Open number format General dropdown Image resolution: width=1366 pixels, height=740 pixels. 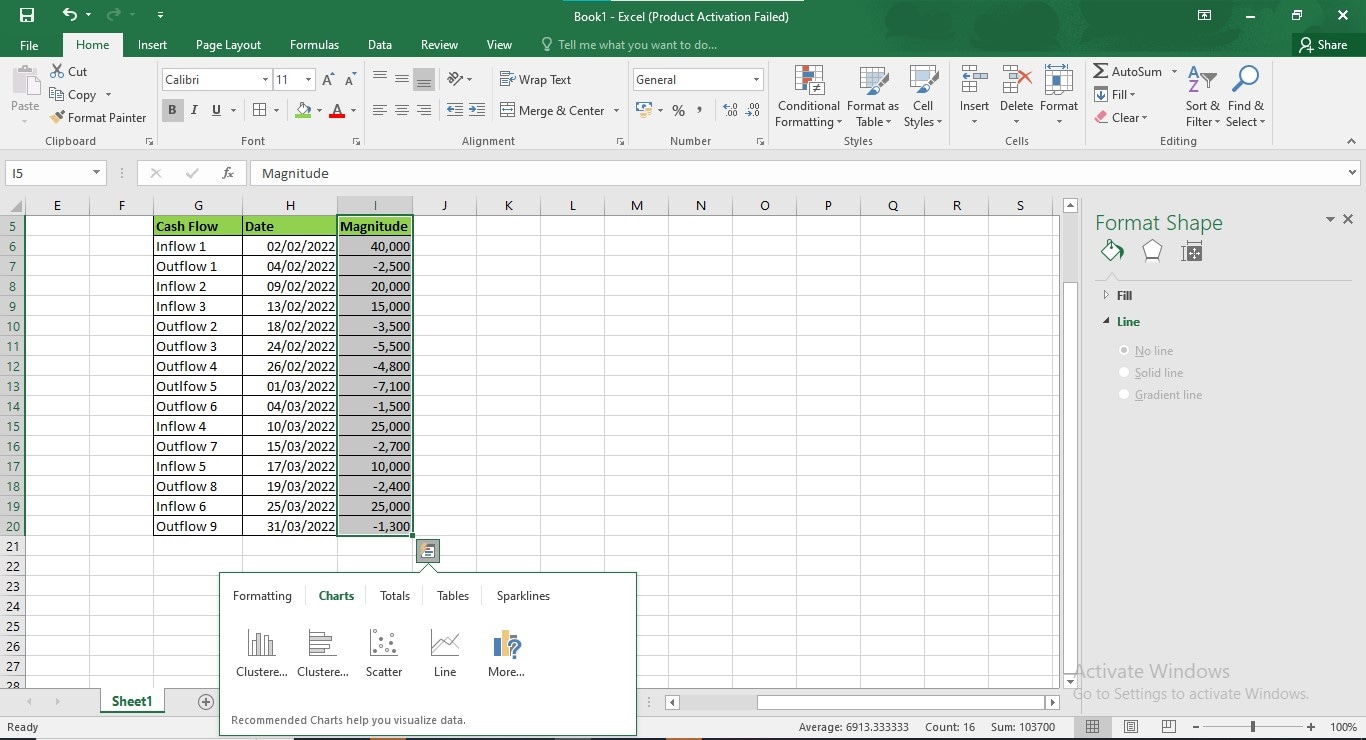click(x=756, y=79)
